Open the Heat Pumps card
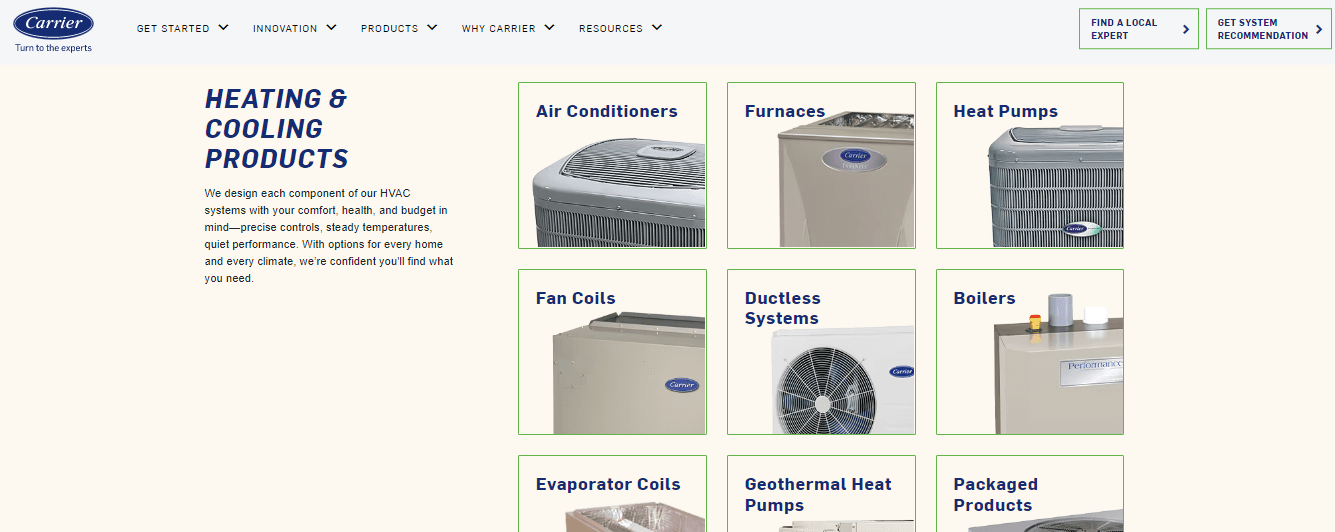Viewport: 1335px width, 532px height. (1030, 165)
